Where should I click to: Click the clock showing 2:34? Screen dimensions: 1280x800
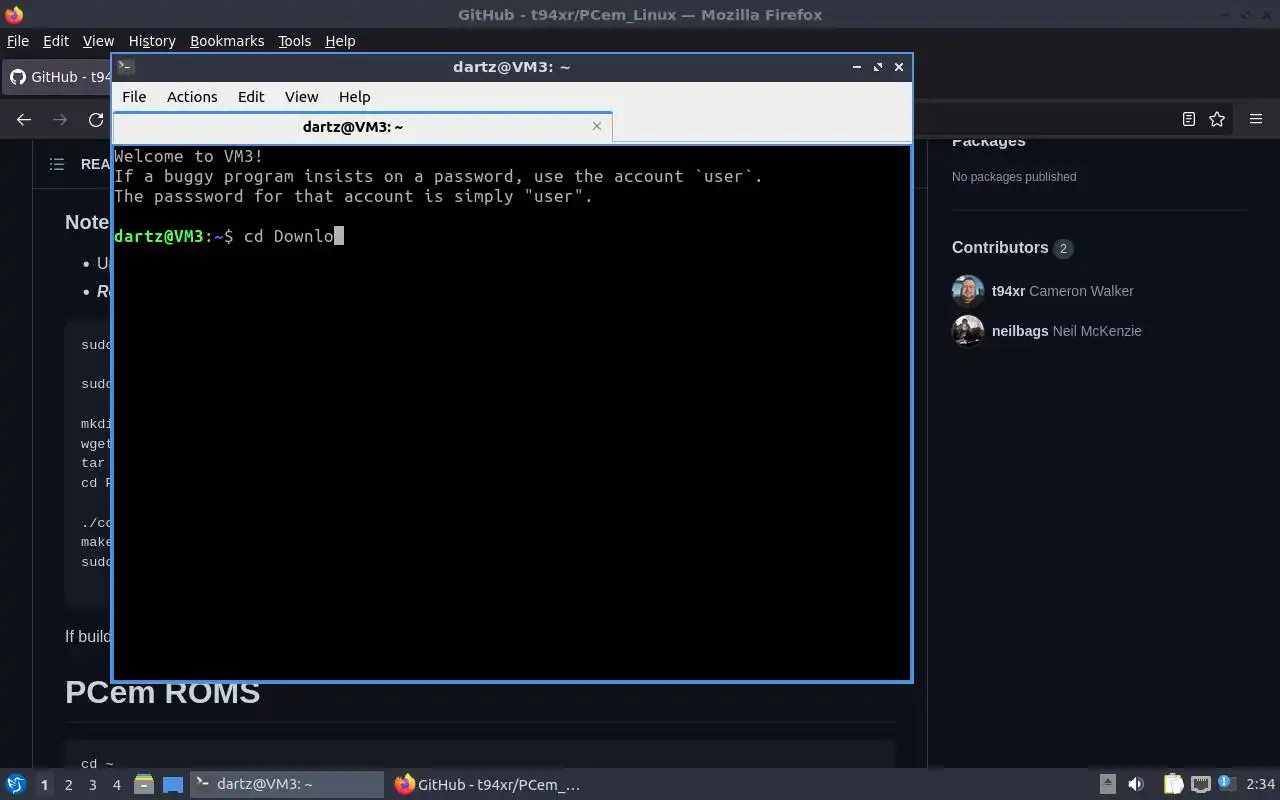pos(1260,785)
